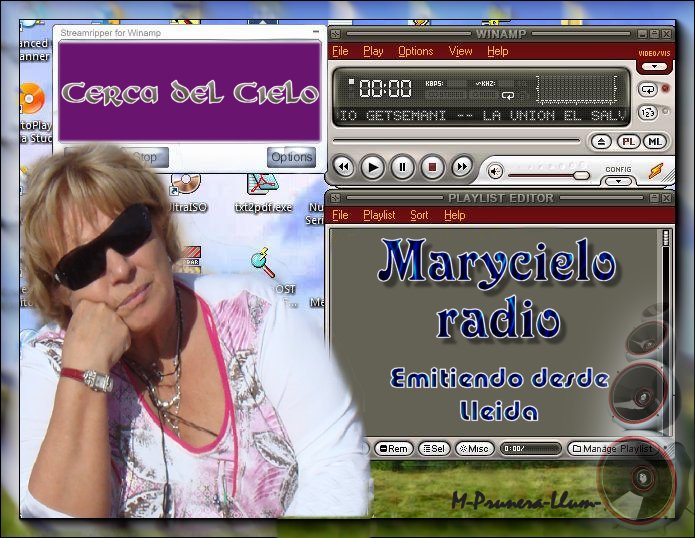The width and height of the screenshot is (695, 538).
Task: Open the Winamp Play menu
Action: coord(373,51)
